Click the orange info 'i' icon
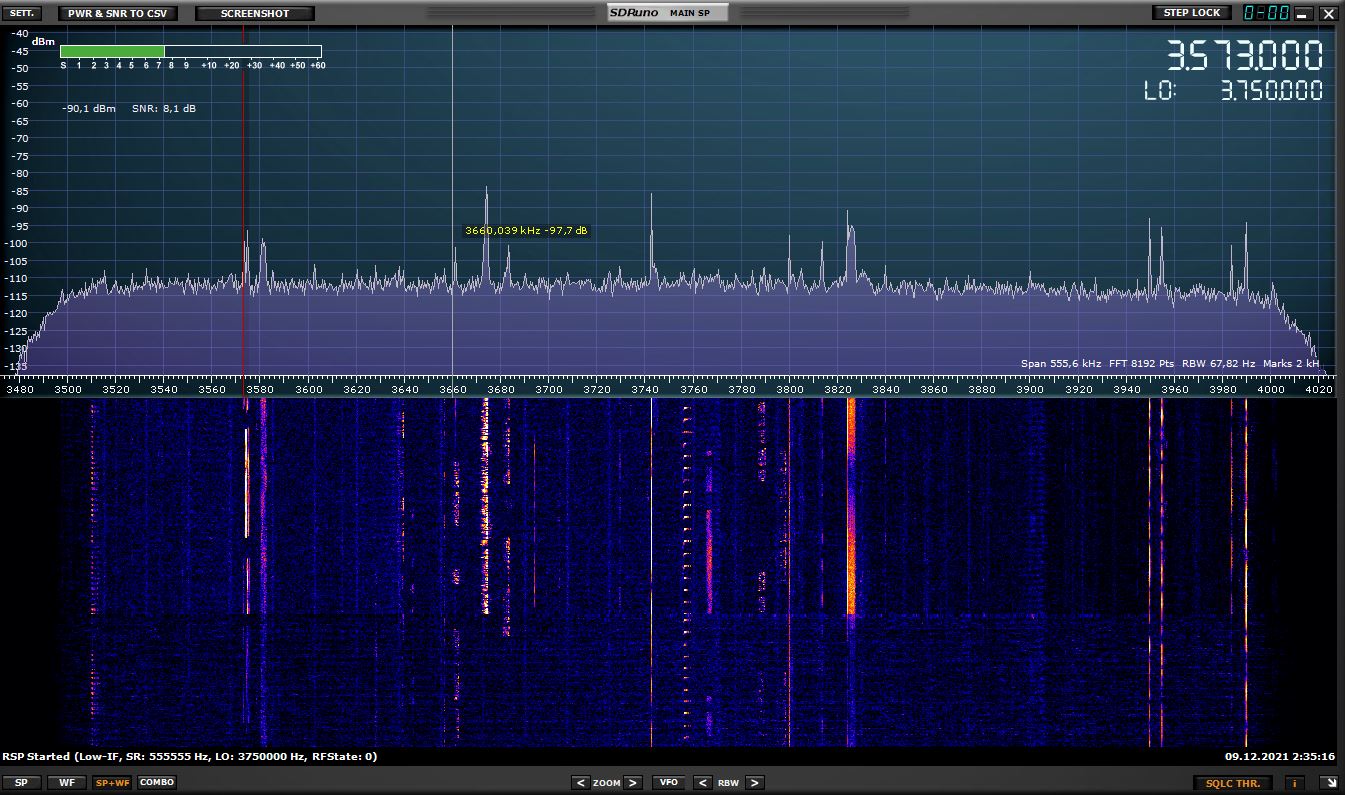The image size is (1345, 795). pyautogui.click(x=1295, y=783)
